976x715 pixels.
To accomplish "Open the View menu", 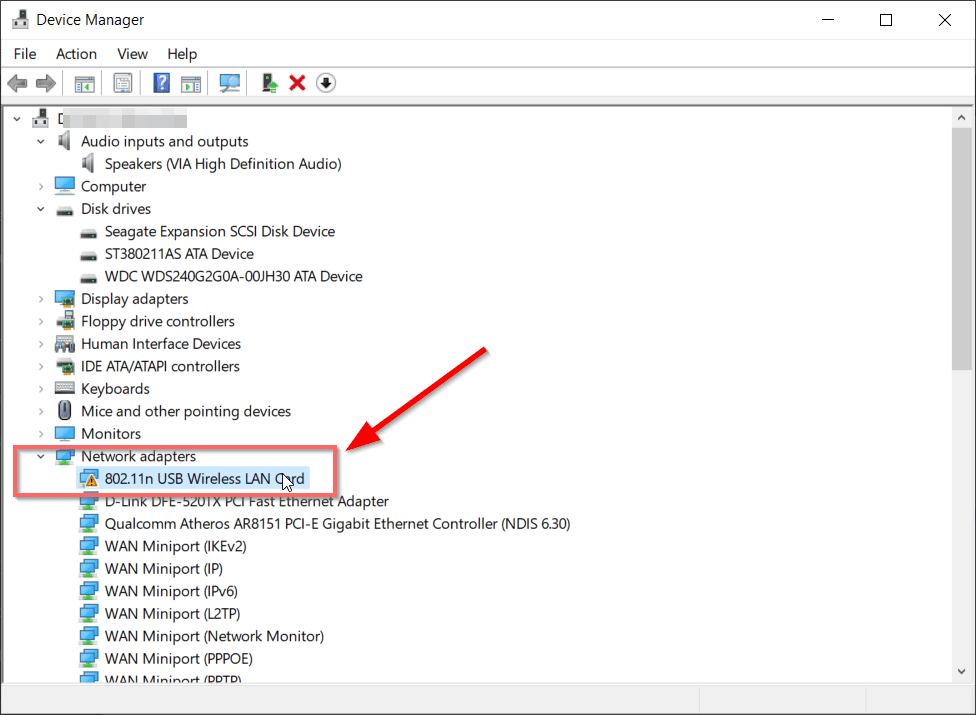I will pos(132,54).
